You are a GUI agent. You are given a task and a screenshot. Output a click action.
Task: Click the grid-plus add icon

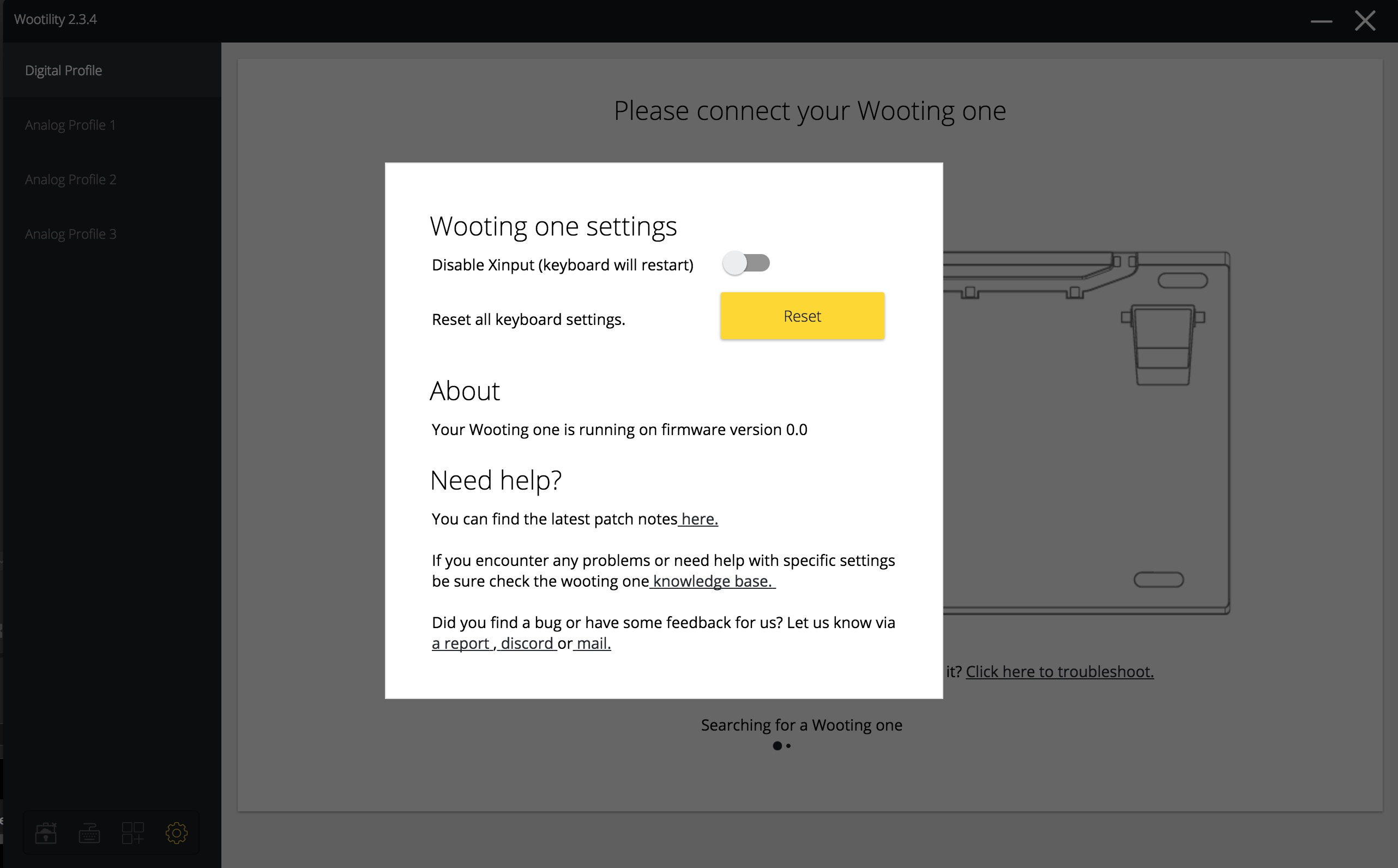click(132, 833)
